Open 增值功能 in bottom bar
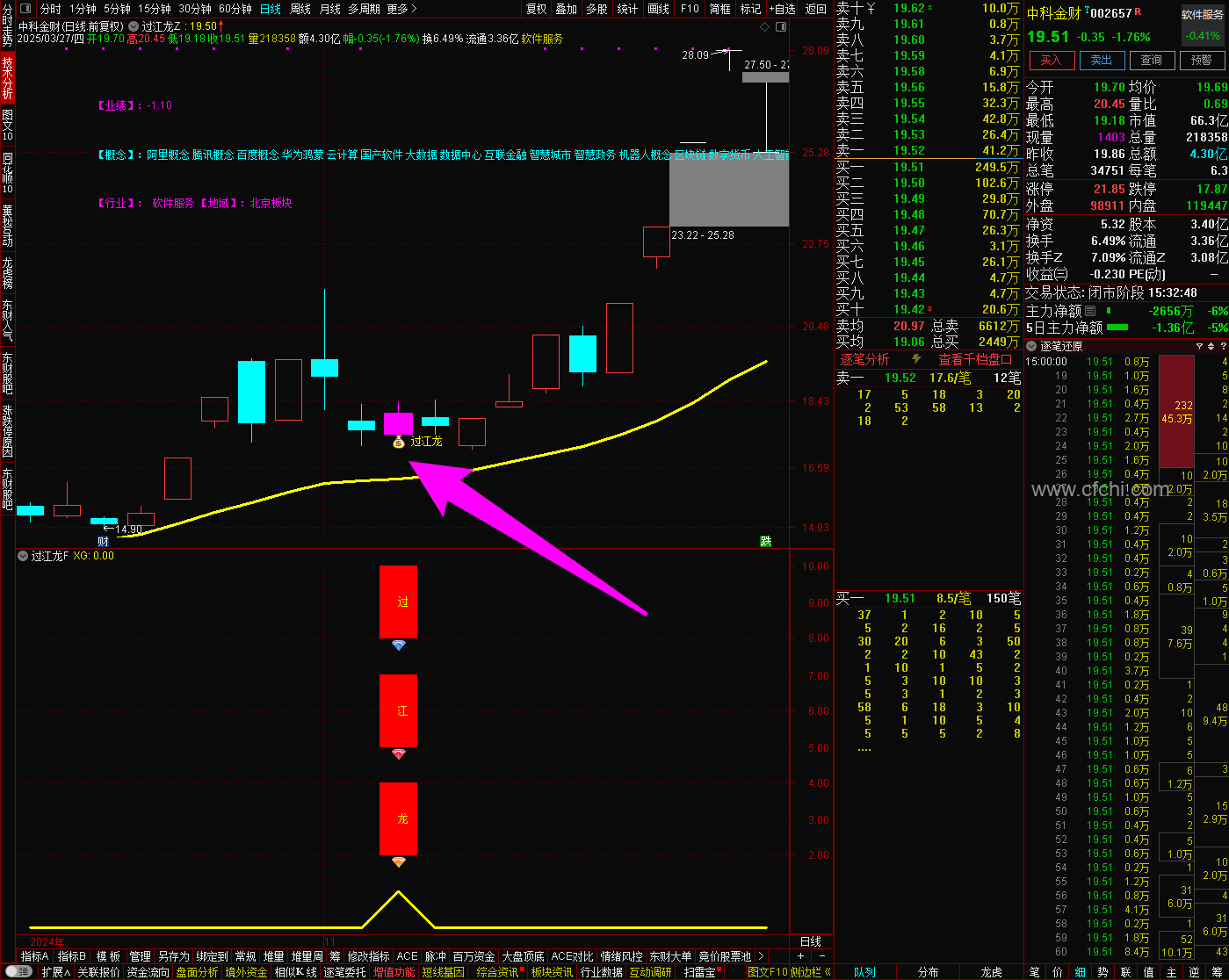The height and width of the screenshot is (980, 1229). pos(394,972)
